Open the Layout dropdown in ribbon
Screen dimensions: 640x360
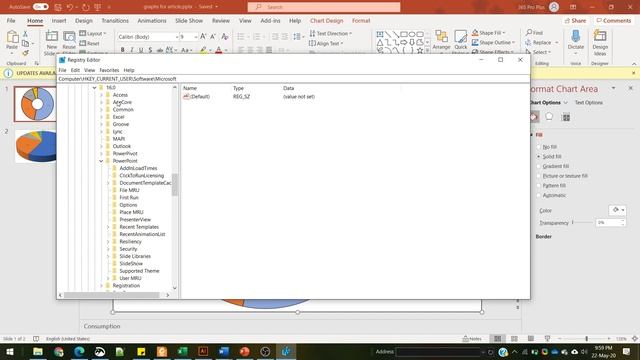[x=93, y=33]
